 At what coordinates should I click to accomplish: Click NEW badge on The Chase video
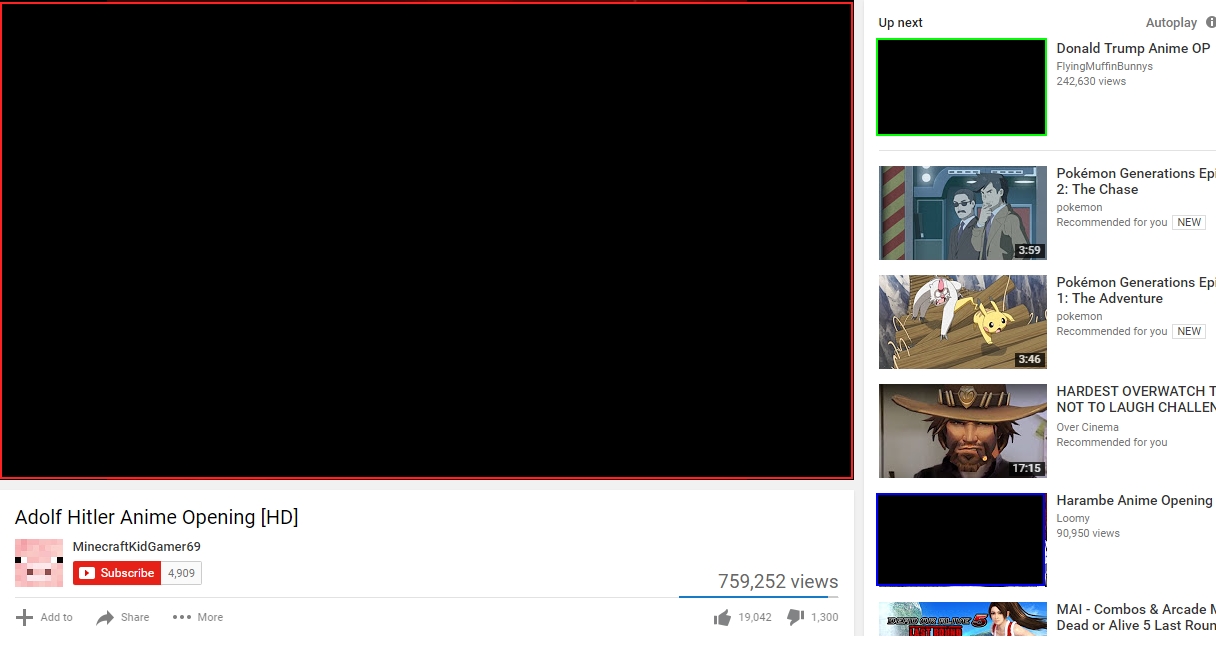[1189, 222]
